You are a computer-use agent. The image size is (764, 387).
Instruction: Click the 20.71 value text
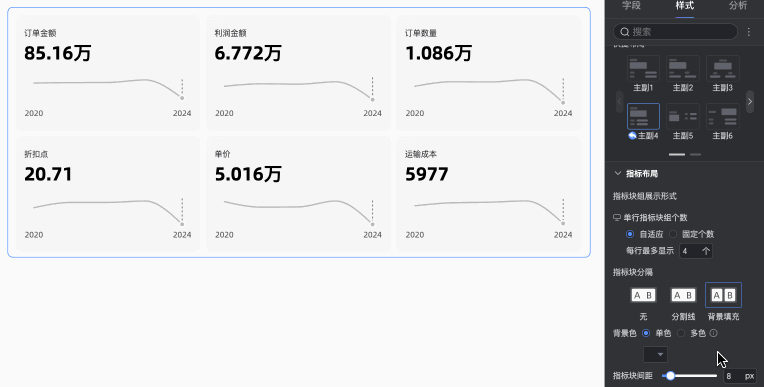48,174
